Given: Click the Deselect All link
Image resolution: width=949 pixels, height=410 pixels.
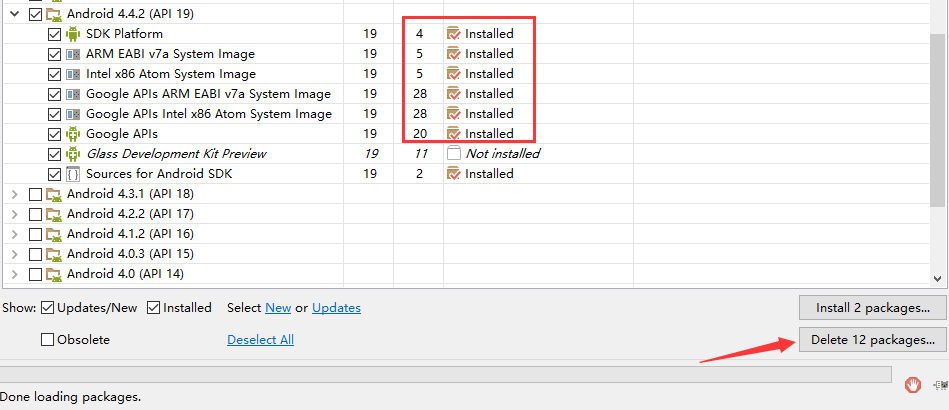Looking at the screenshot, I should [260, 340].
